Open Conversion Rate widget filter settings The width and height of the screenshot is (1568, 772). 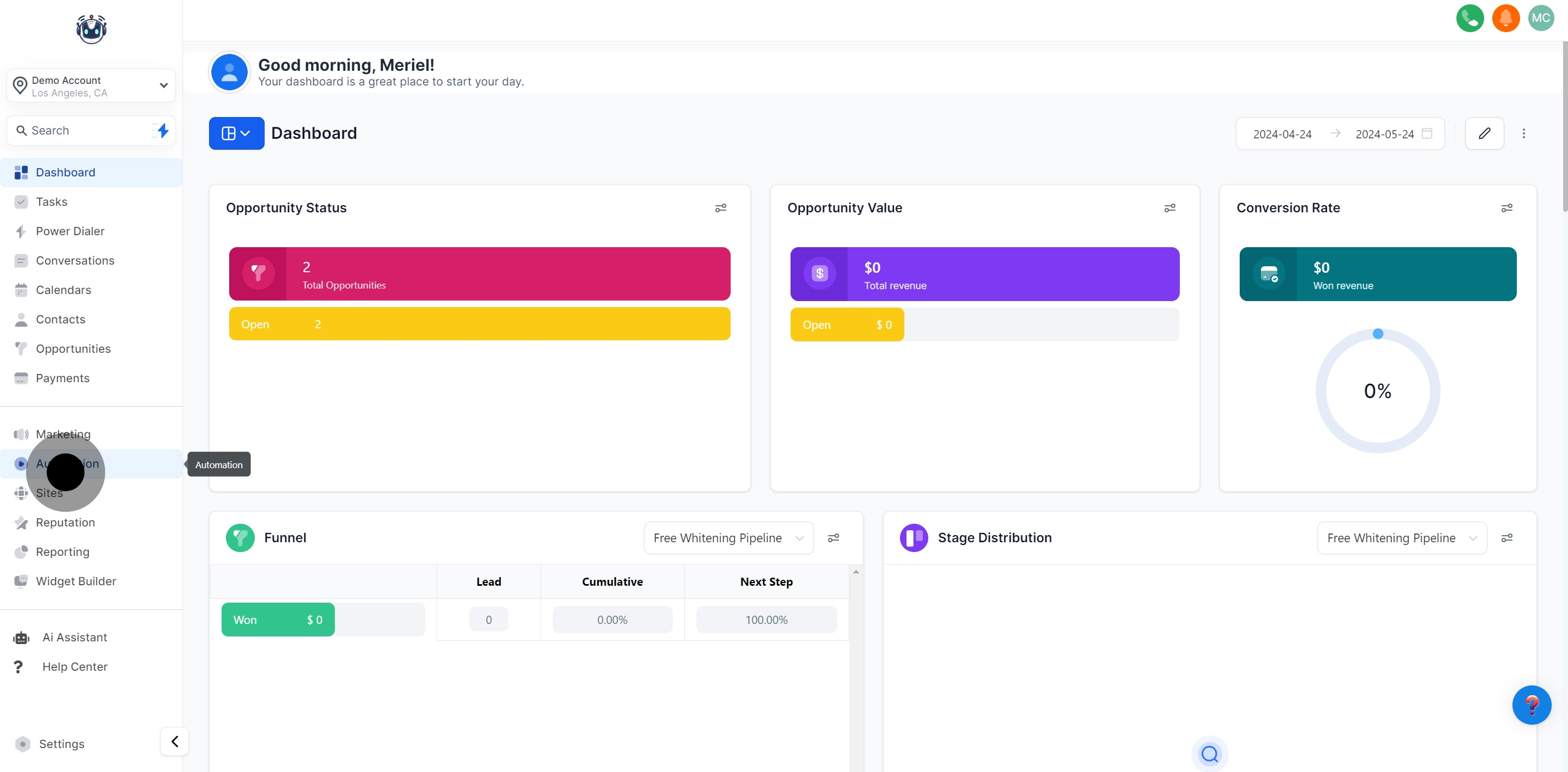click(1506, 208)
